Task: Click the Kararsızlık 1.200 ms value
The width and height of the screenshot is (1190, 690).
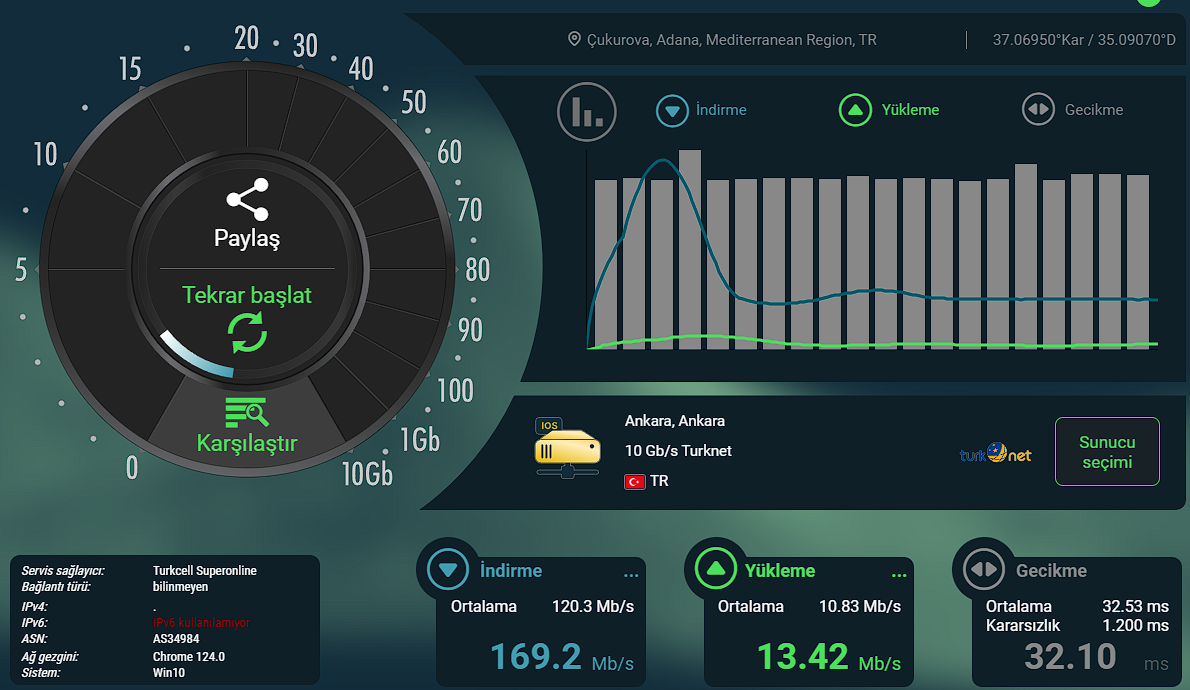Action: pos(1135,625)
